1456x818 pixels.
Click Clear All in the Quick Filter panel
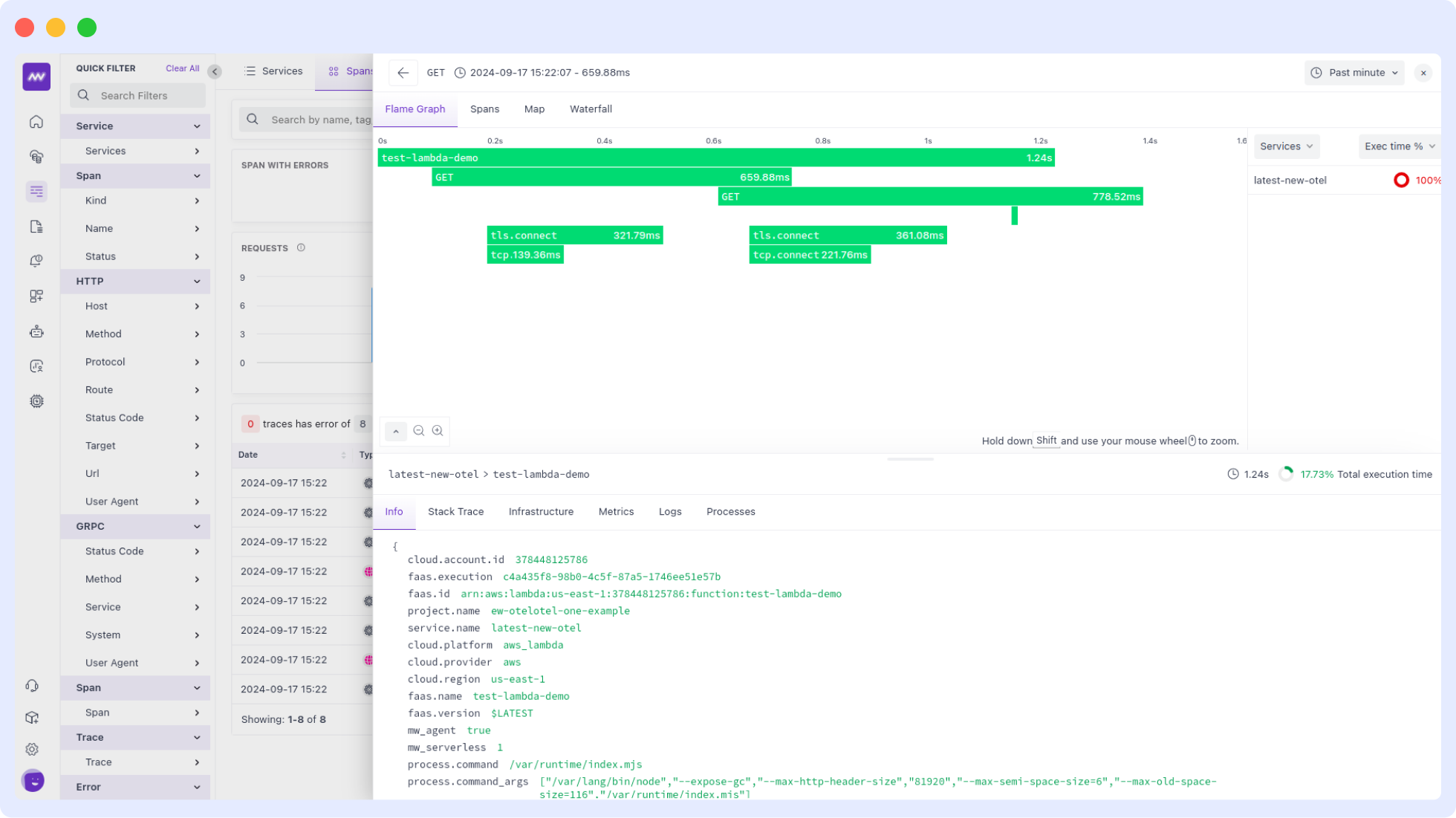[182, 68]
